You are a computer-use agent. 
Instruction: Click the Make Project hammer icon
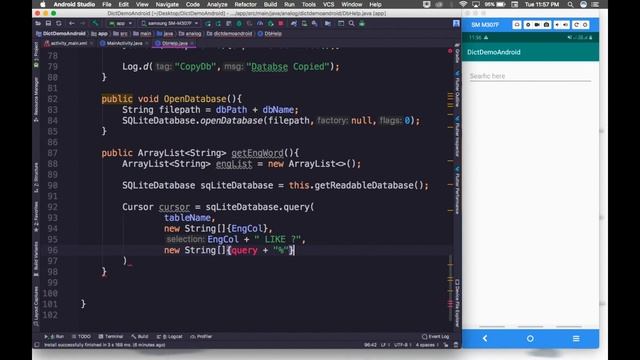[x=95, y=24]
